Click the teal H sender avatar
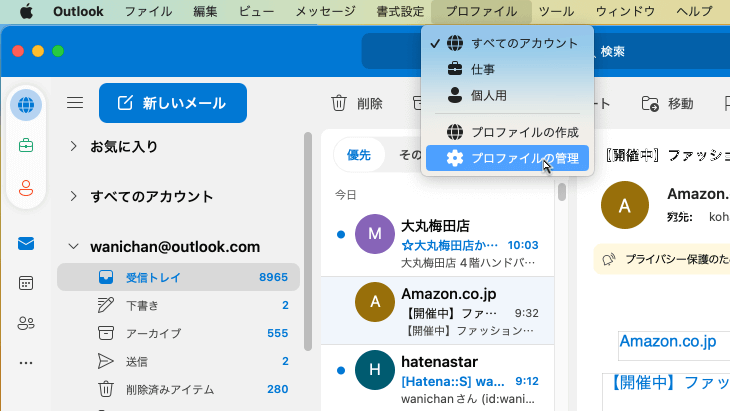Screen dimensions: 730x411 click(x=375, y=370)
